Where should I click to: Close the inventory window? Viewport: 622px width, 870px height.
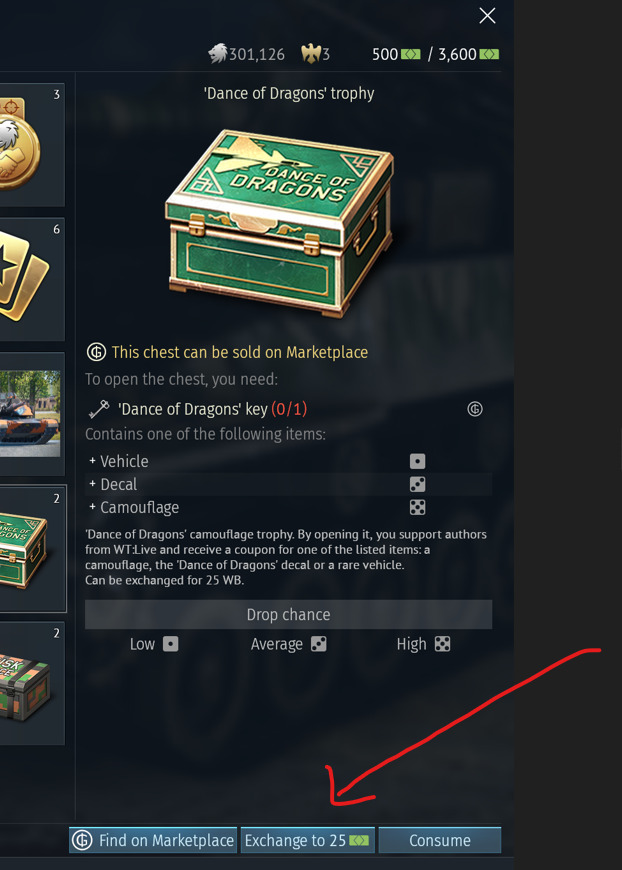pos(487,16)
